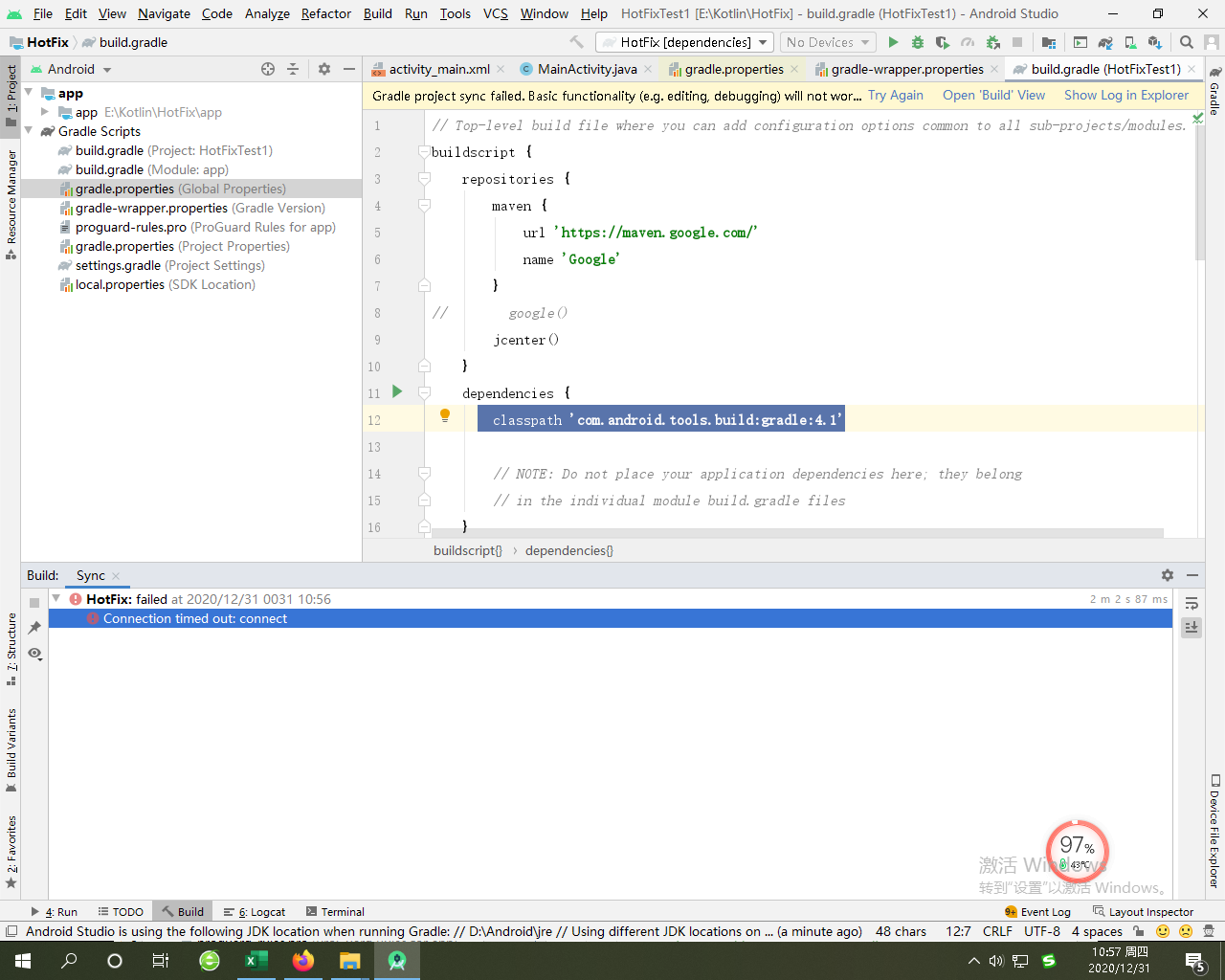Open Project Structure toolbar icon
The height and width of the screenshot is (980, 1225).
[x=1049, y=42]
